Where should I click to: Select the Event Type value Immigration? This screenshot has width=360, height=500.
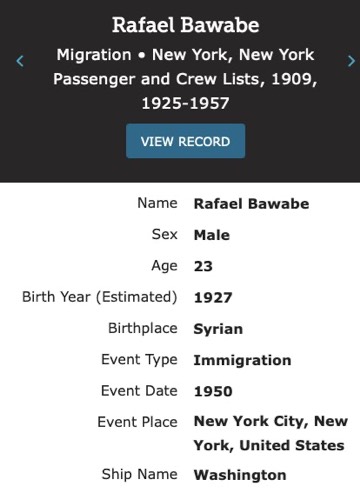click(242, 360)
